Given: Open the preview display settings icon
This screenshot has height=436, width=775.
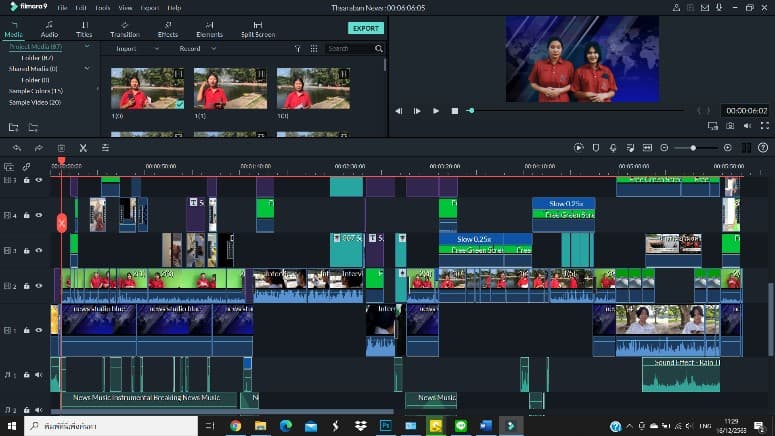Looking at the screenshot, I should click(713, 126).
